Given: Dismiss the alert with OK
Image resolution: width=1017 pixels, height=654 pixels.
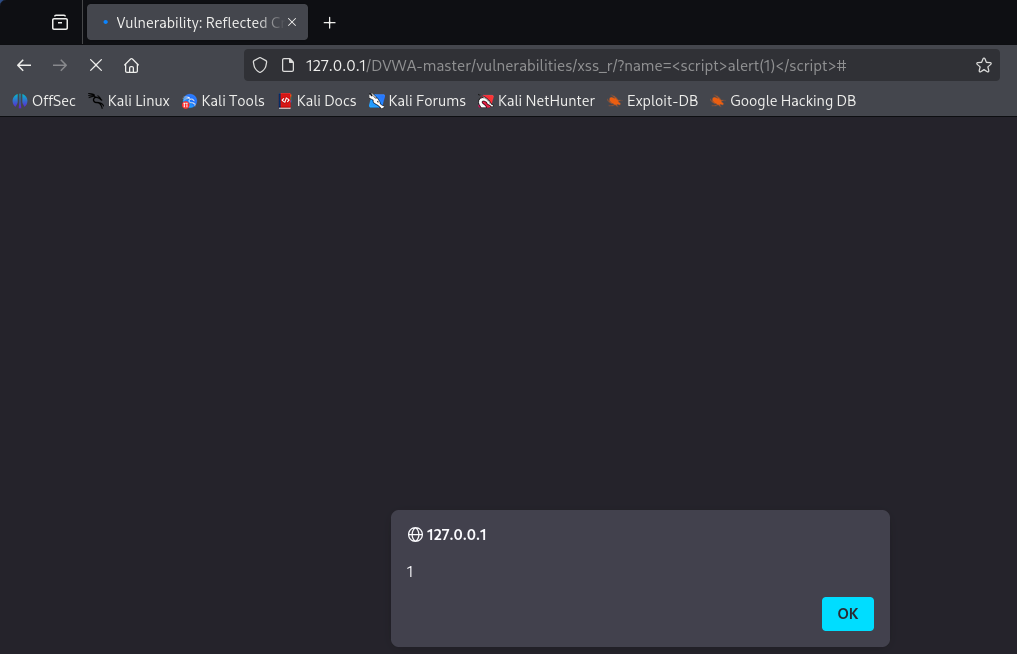Looking at the screenshot, I should pyautogui.click(x=848, y=614).
